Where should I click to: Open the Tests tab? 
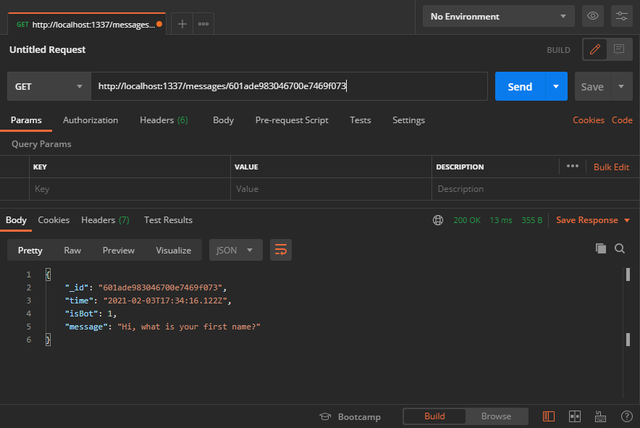tap(360, 120)
